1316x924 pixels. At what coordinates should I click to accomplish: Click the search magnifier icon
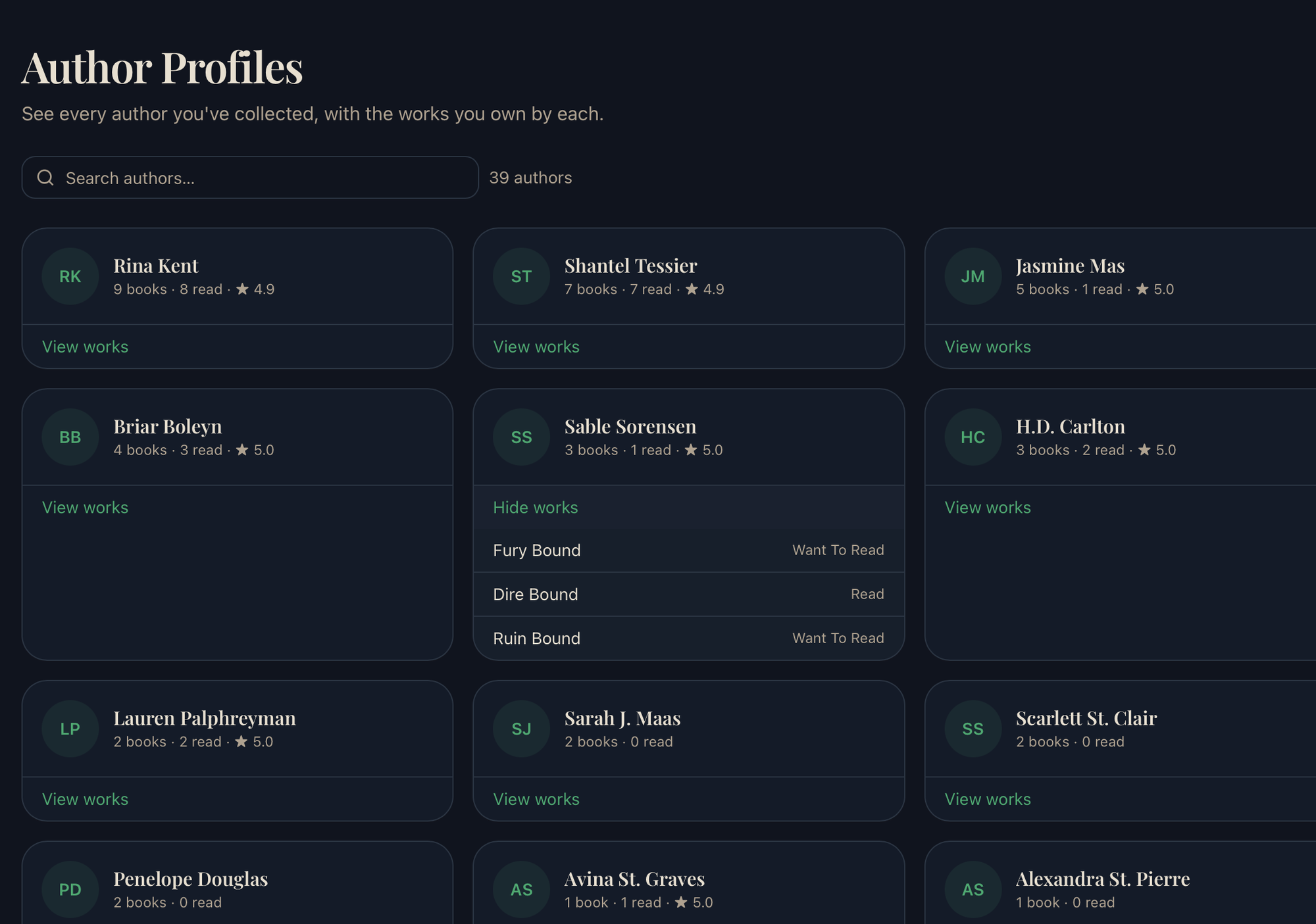tap(45, 178)
